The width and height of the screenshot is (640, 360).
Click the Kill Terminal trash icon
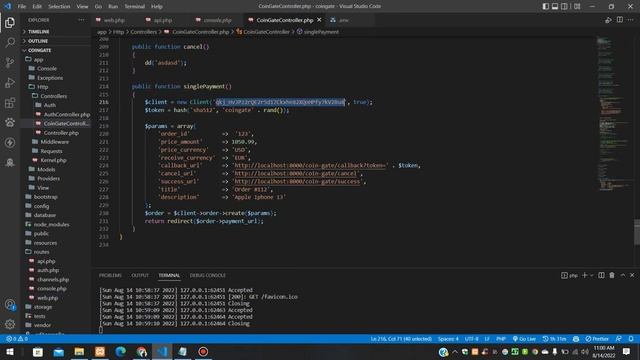coord(612,275)
